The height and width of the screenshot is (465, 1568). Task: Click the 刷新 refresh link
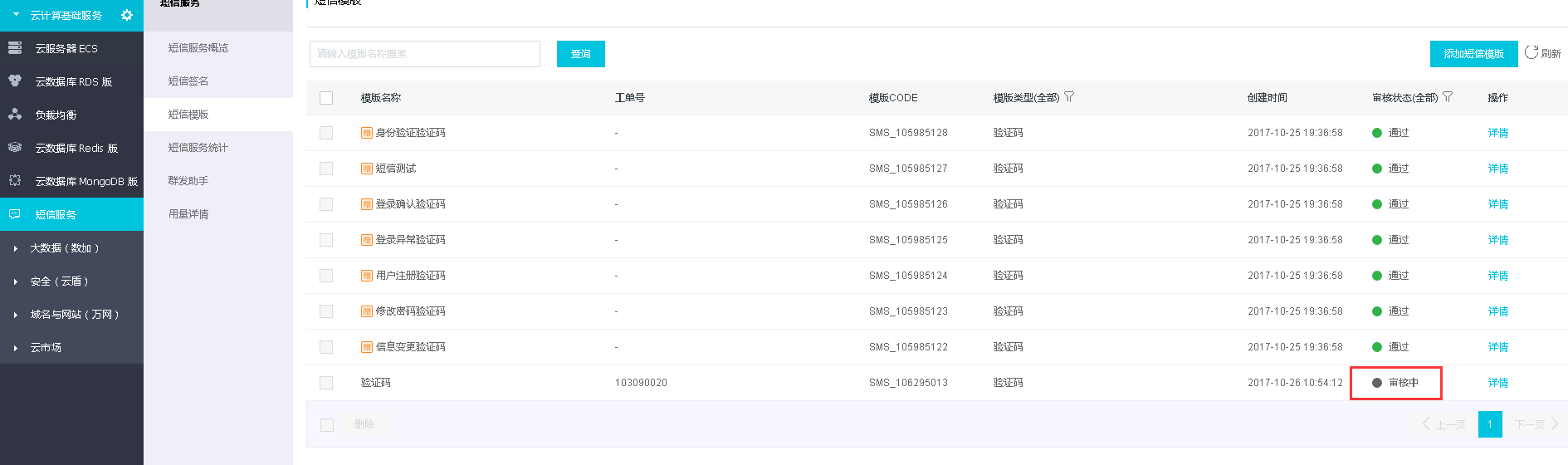click(x=1551, y=54)
